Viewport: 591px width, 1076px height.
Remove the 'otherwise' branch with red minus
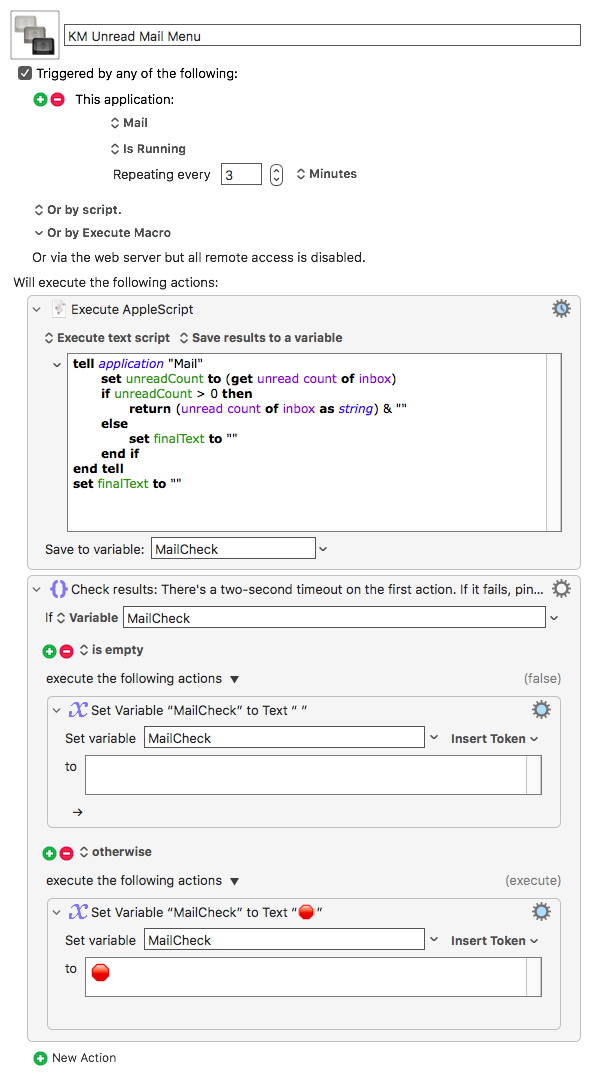click(x=67, y=853)
